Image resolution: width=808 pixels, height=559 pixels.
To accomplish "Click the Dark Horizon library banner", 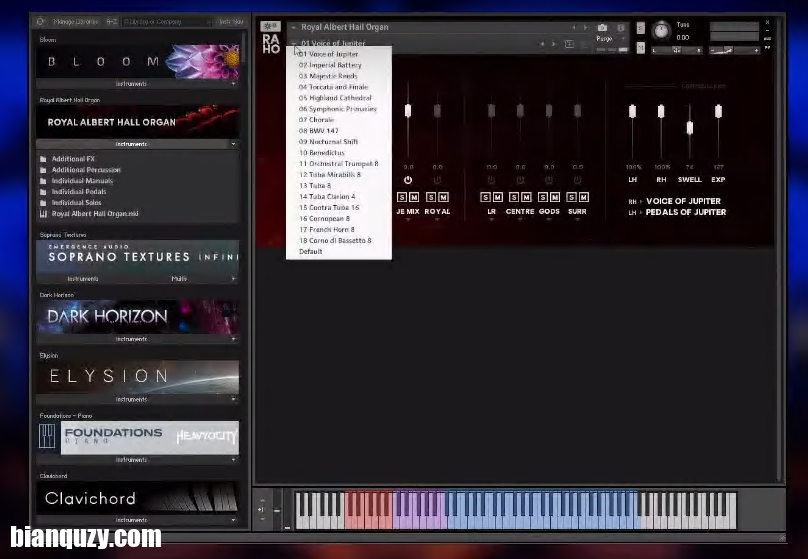I will (x=138, y=316).
